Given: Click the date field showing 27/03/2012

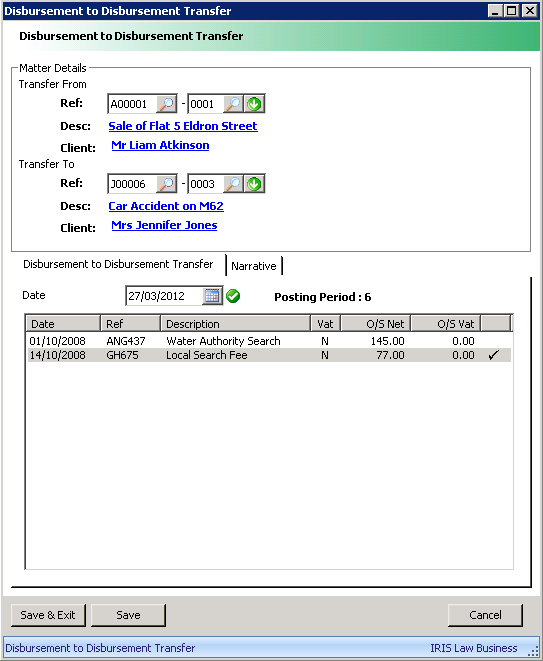Looking at the screenshot, I should pos(164,296).
